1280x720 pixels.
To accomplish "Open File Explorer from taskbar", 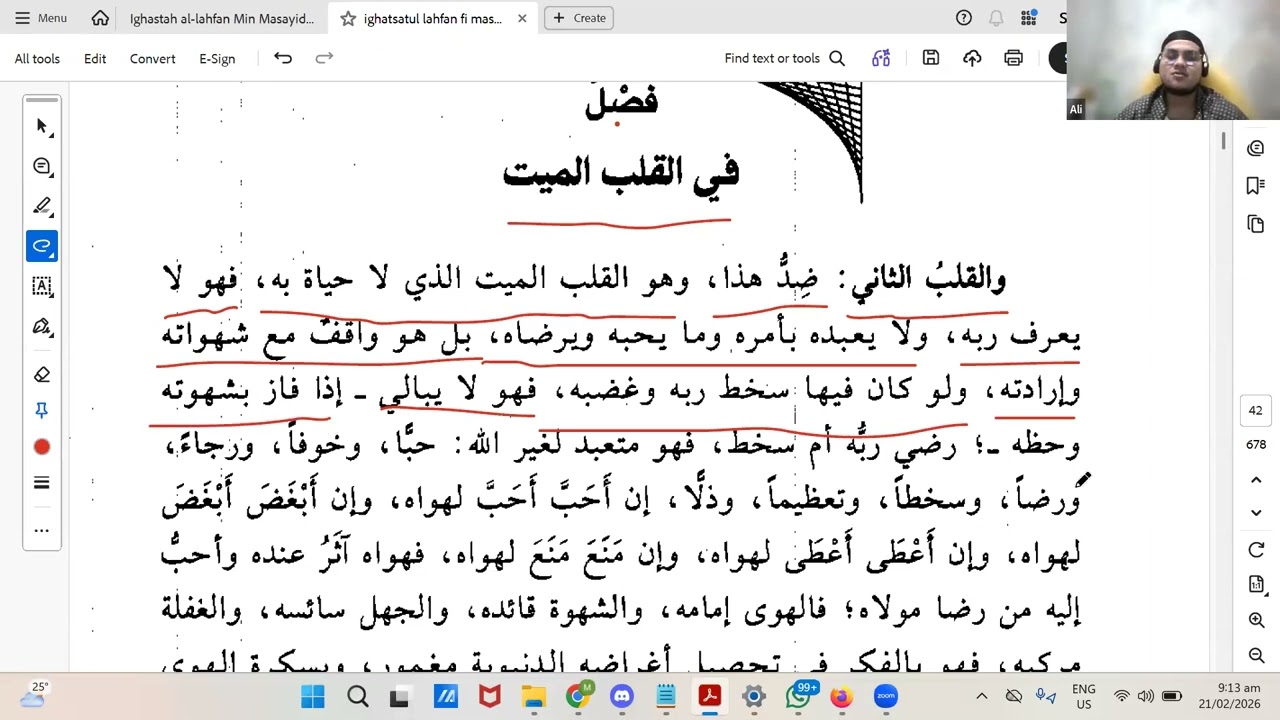I will click(533, 696).
